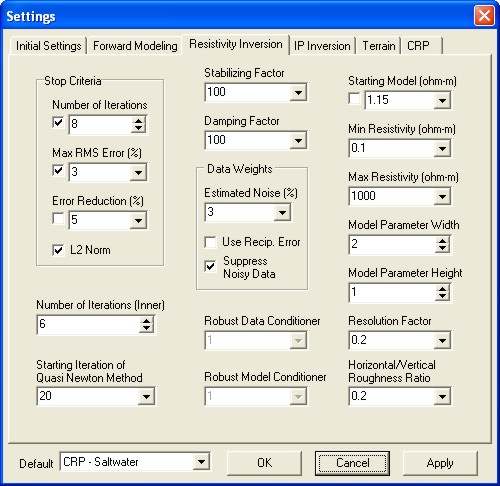Click the Apply button

click(440, 463)
